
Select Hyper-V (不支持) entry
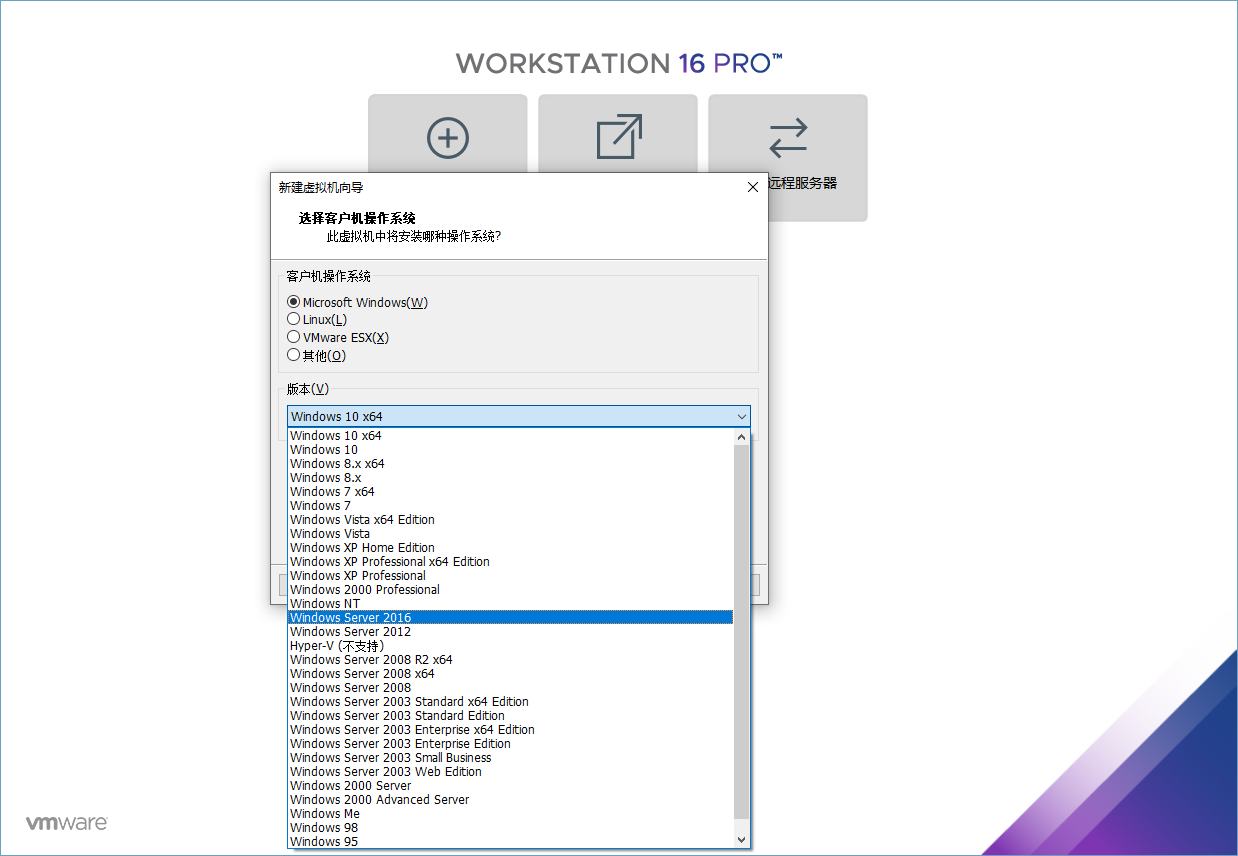pyautogui.click(x=510, y=646)
